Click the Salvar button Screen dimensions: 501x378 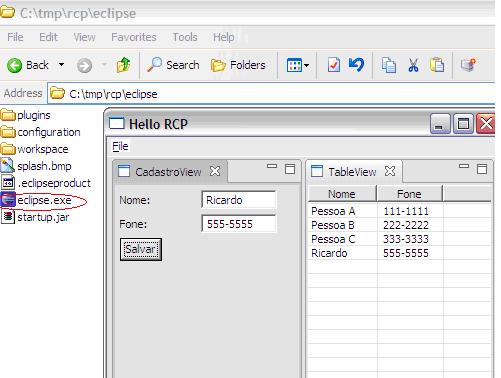click(141, 249)
